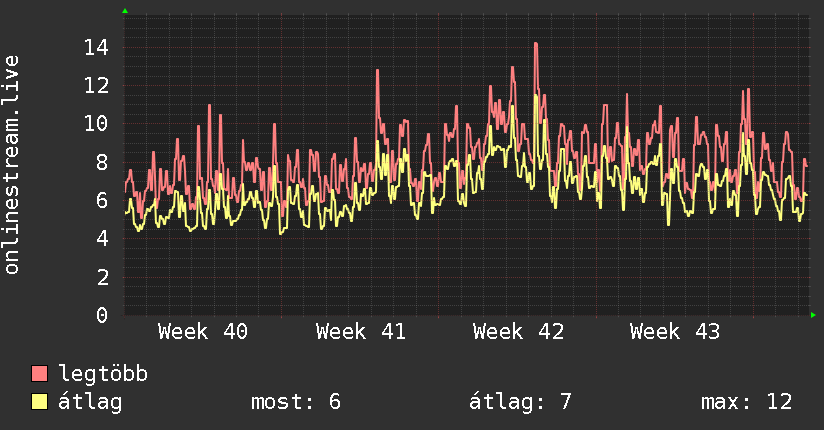Screen dimensions: 824x430
Task: Click the Week 41 axis label
Action: pos(360,332)
